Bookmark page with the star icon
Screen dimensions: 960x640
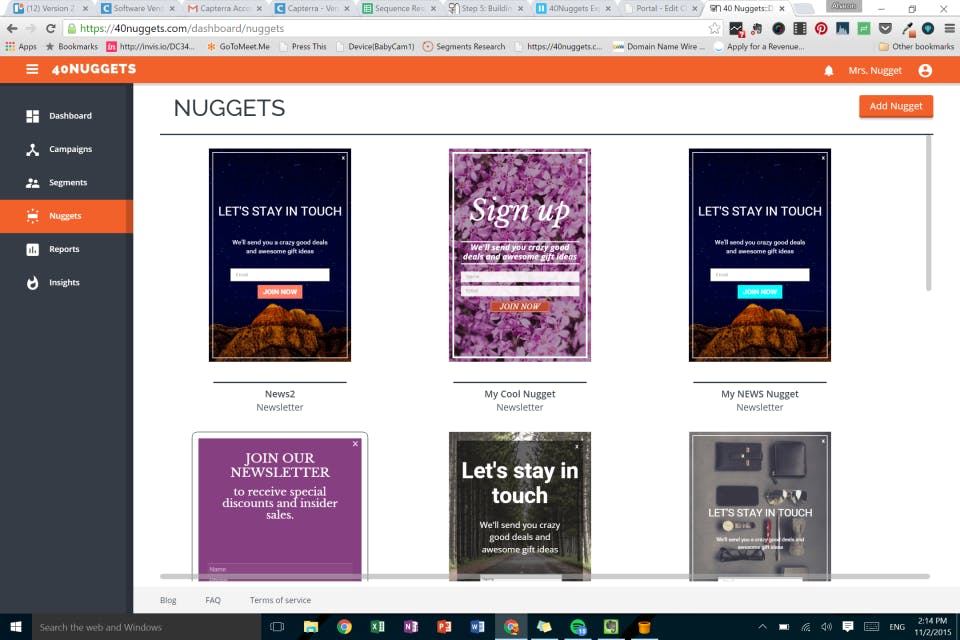point(714,28)
